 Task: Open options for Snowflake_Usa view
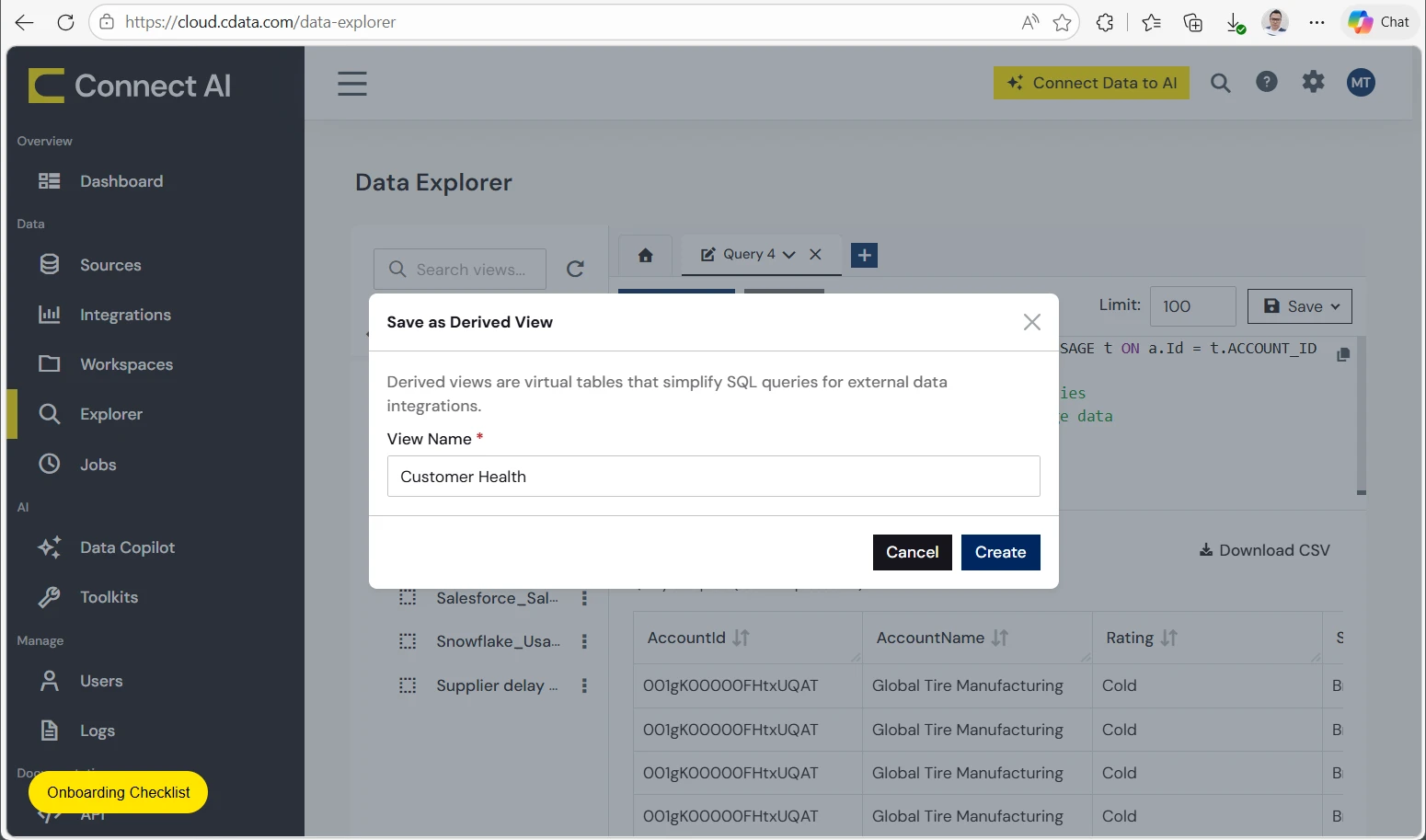584,641
